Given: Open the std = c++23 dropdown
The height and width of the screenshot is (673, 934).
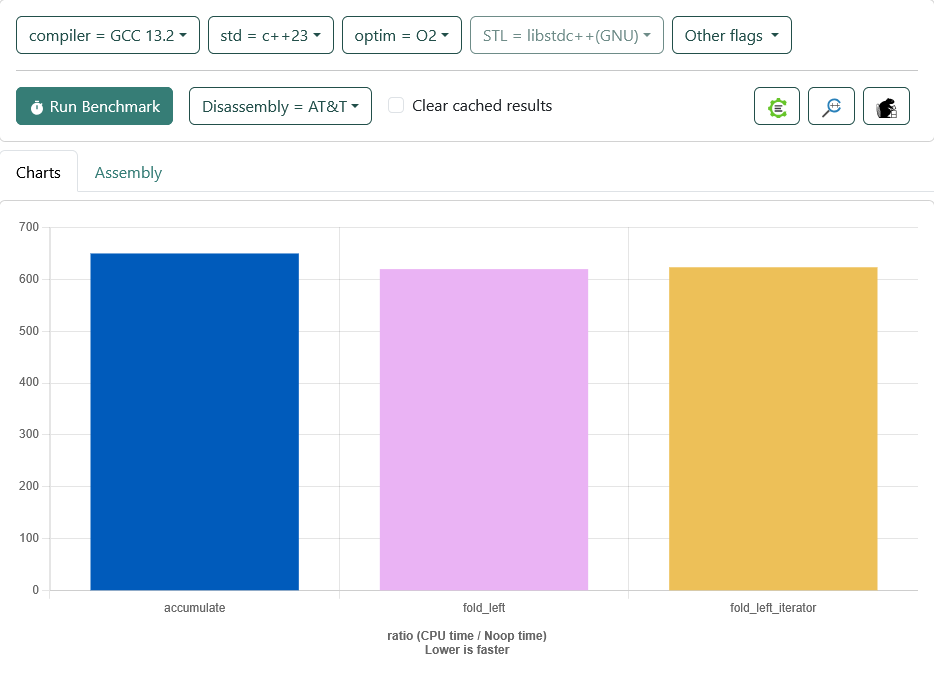Looking at the screenshot, I should point(270,35).
